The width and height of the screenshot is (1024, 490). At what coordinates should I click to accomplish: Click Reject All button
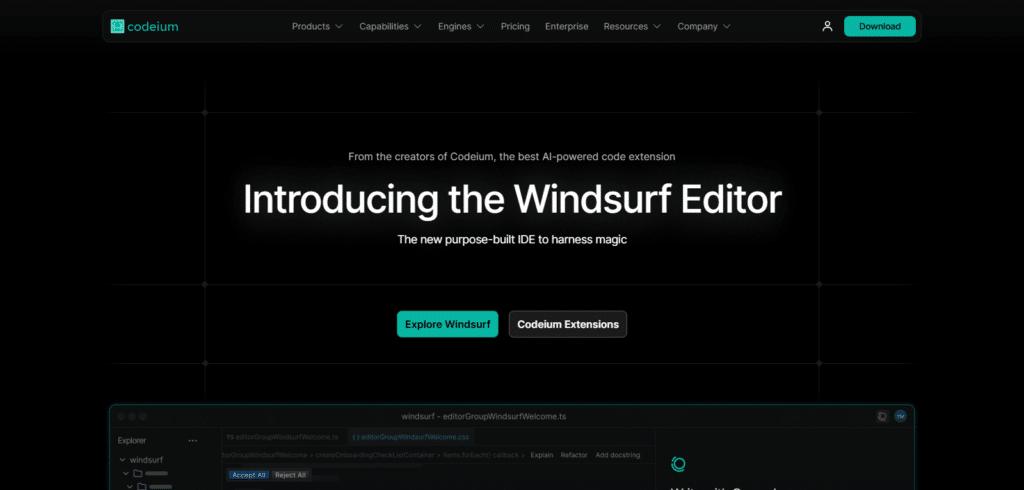290,475
